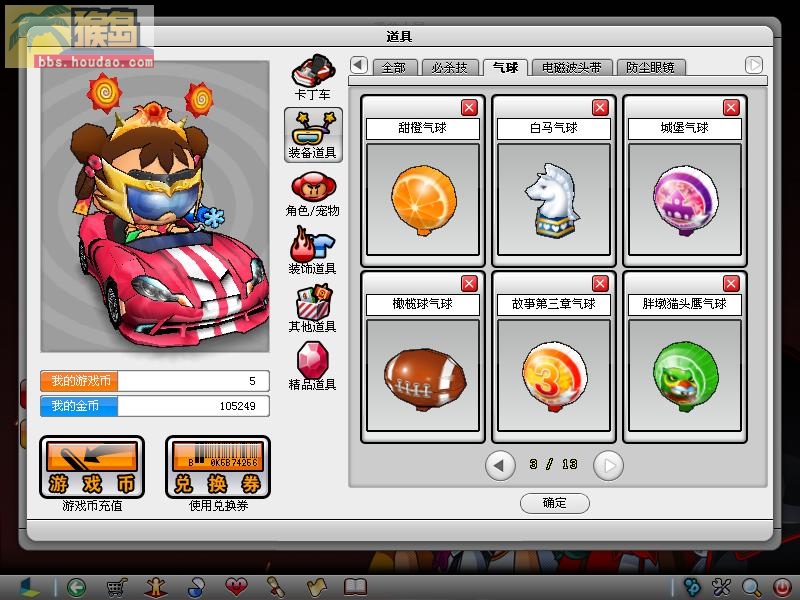Viewport: 800px width, 600px height.
Task: Remove the 白马气球 item with its X
Action: (x=600, y=108)
